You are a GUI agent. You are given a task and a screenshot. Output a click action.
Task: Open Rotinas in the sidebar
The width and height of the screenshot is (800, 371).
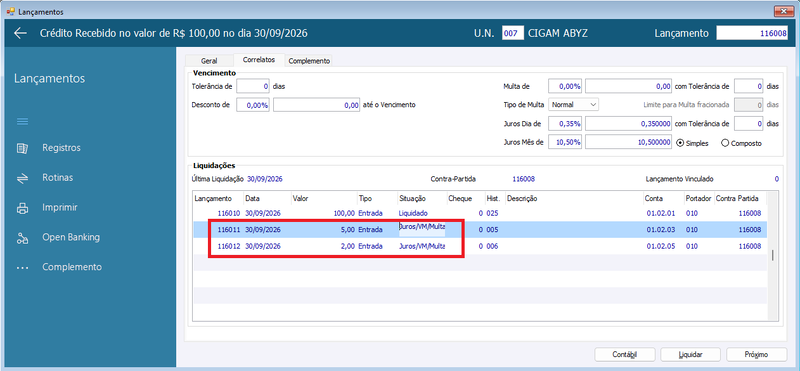(x=58, y=178)
